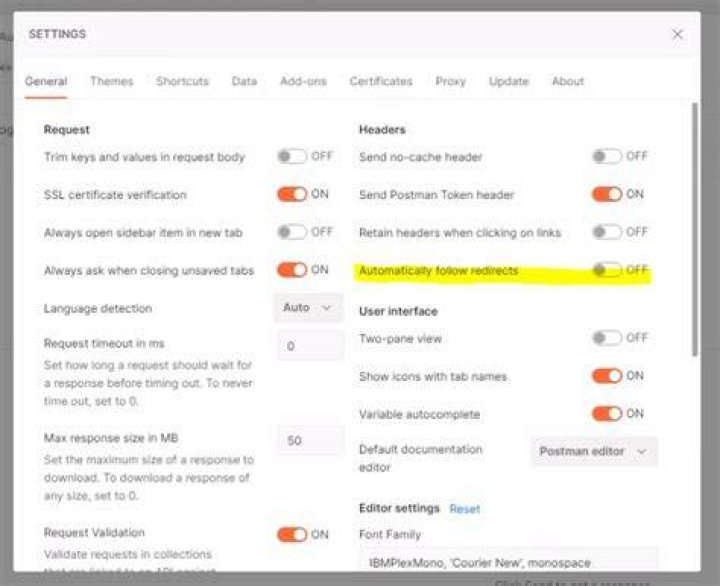The image size is (720, 586).
Task: Disable Variable autocomplete switch
Action: (x=607, y=414)
